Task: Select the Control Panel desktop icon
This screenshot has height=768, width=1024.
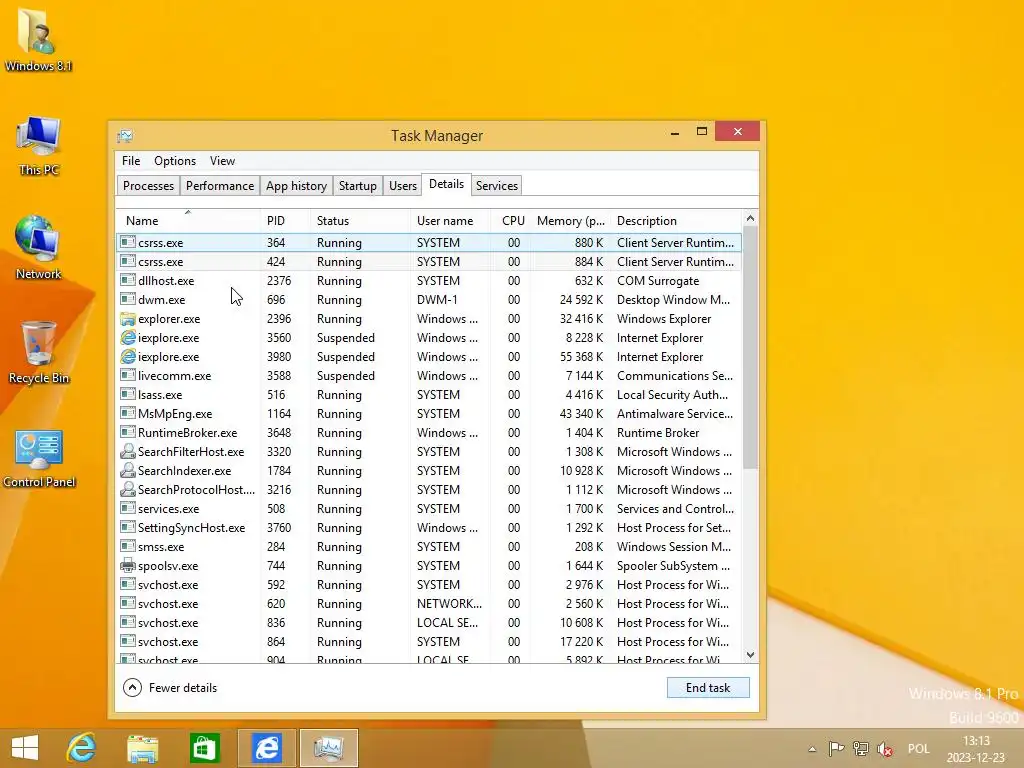Action: pos(39,458)
